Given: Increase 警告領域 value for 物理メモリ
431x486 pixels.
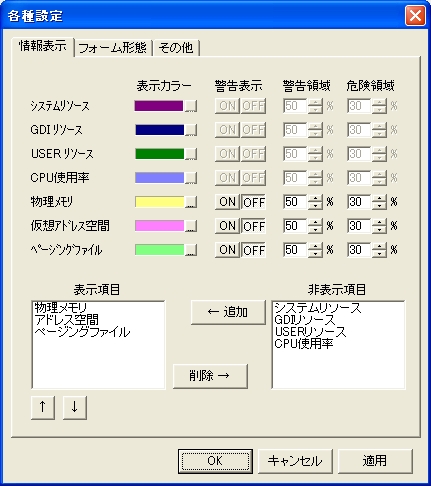Looking at the screenshot, I should click(x=315, y=198).
